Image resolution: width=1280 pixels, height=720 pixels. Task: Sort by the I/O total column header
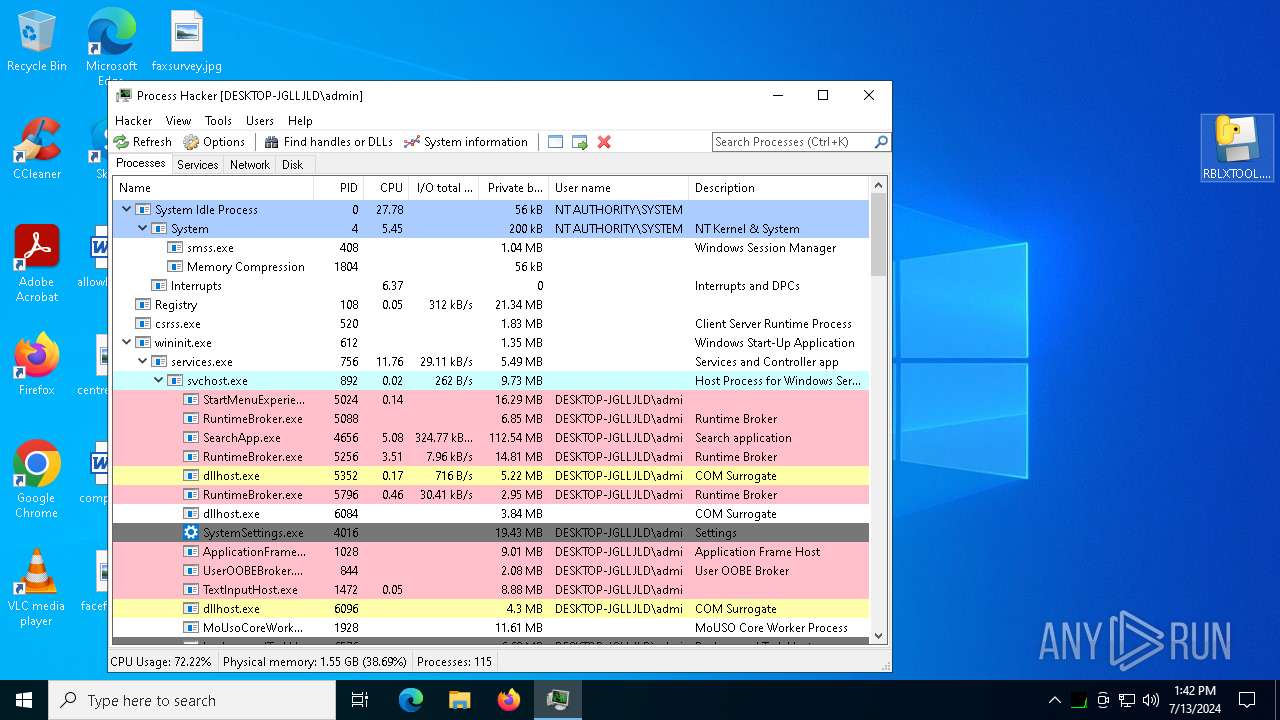(x=444, y=188)
